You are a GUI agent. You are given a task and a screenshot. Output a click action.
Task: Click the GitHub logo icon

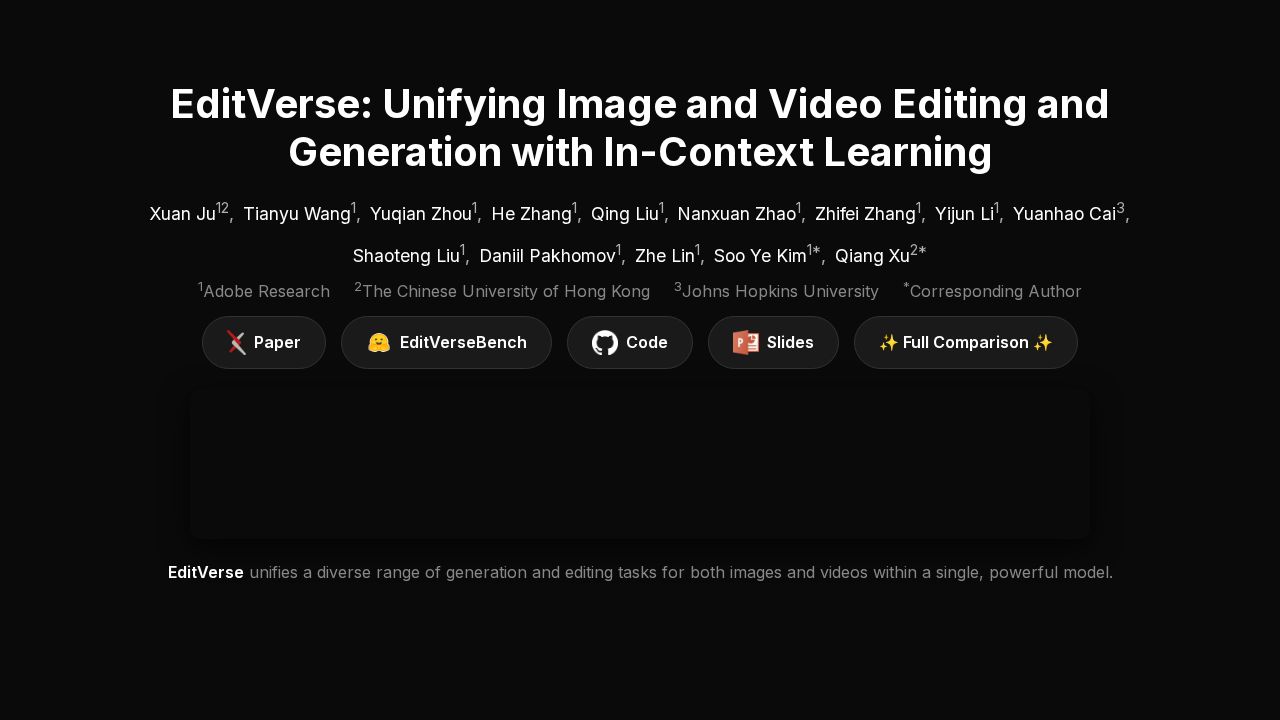coord(605,343)
